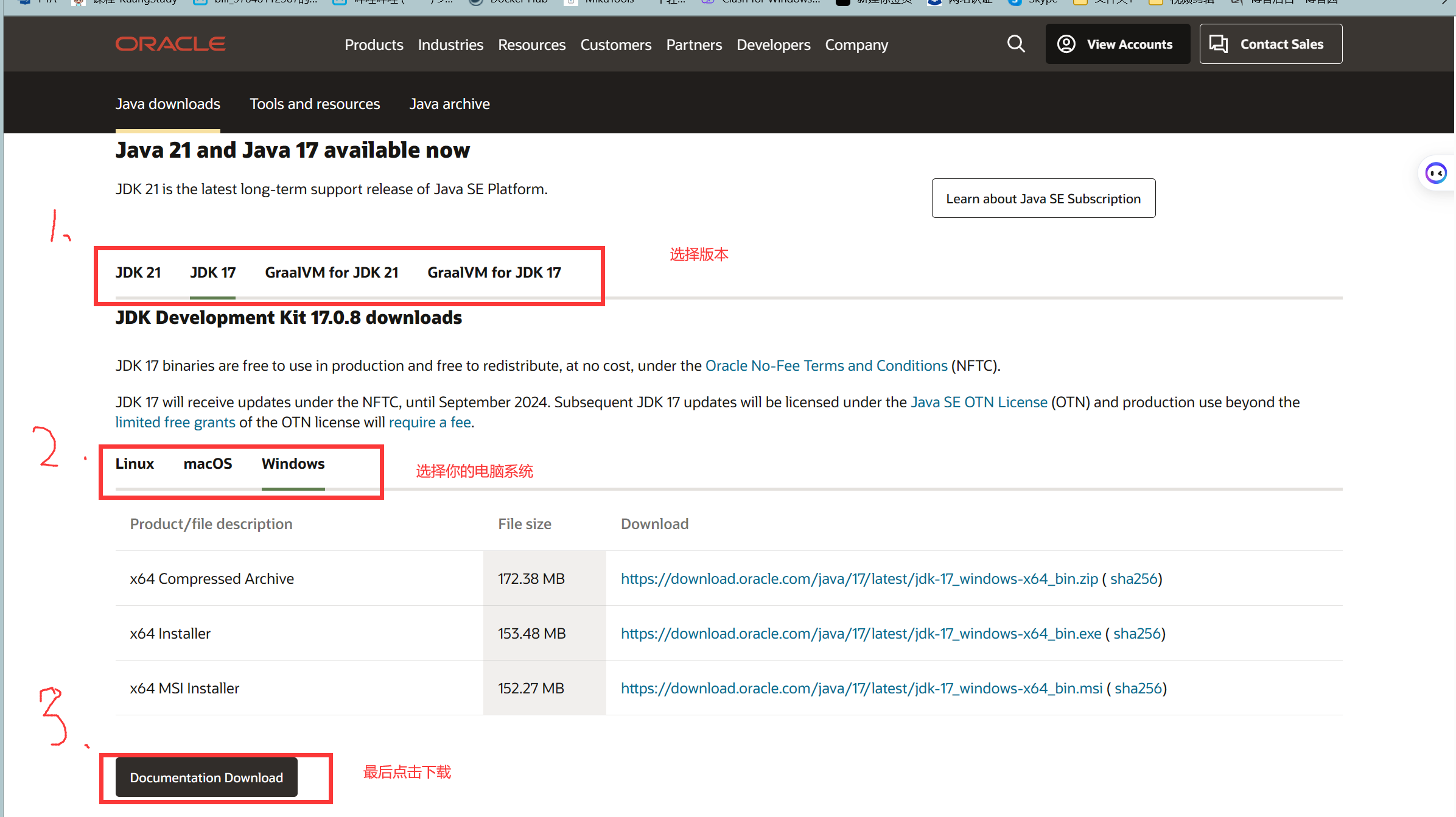1456x817 pixels.
Task: Click the 'Download' column header
Action: (654, 524)
